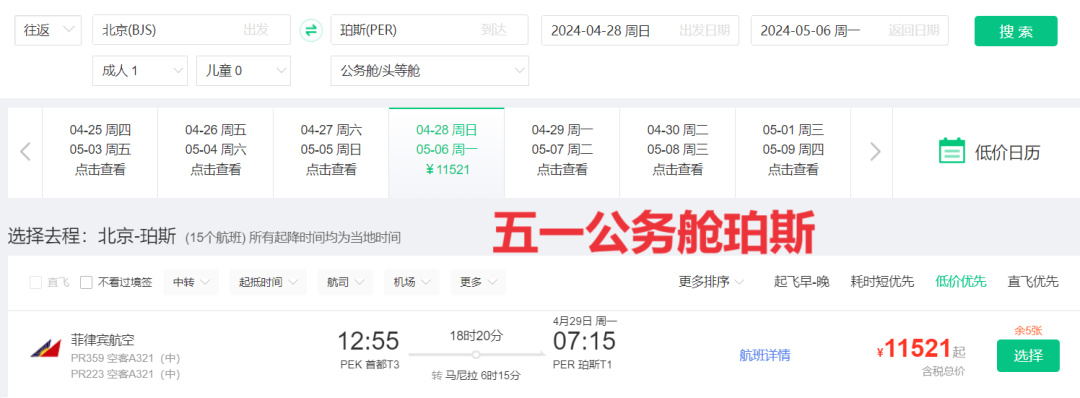This screenshot has height=398, width=1080.
Task: Expand the 更多 filter
Action: point(478,282)
